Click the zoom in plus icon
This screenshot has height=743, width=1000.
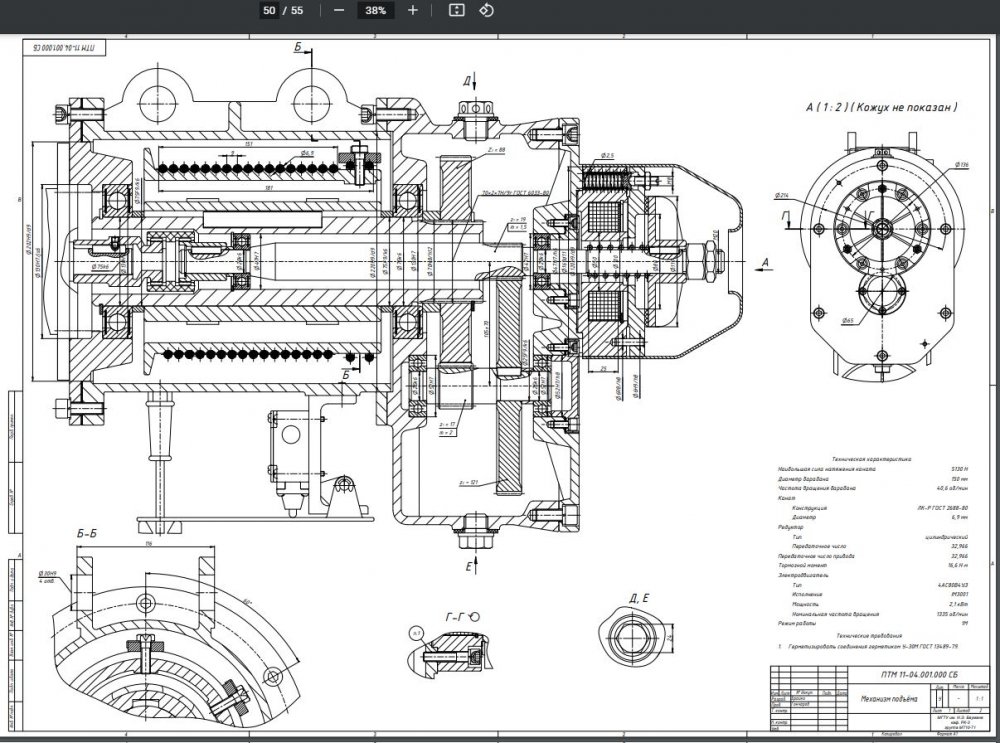pyautogui.click(x=413, y=10)
